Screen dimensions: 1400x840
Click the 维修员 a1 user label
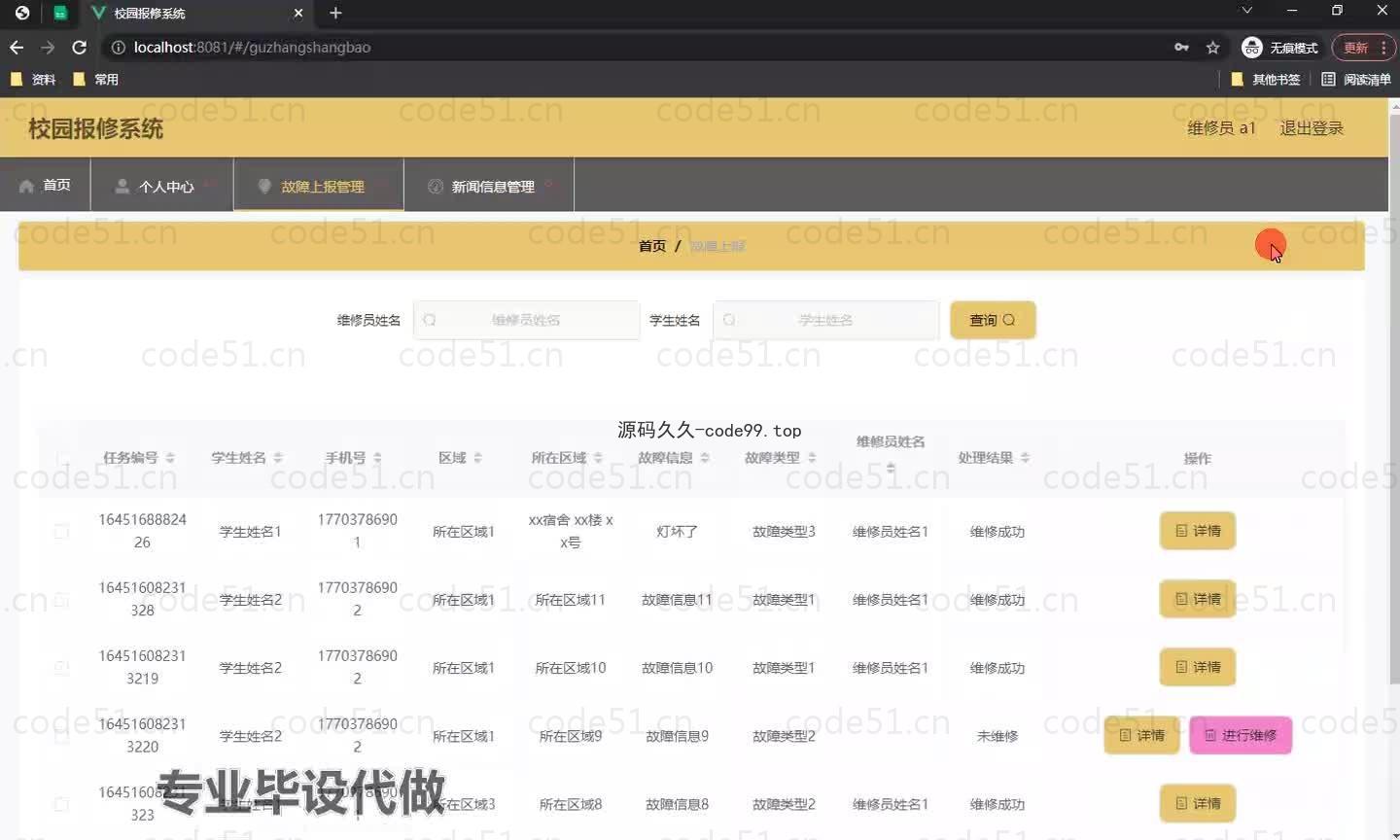[x=1221, y=127]
